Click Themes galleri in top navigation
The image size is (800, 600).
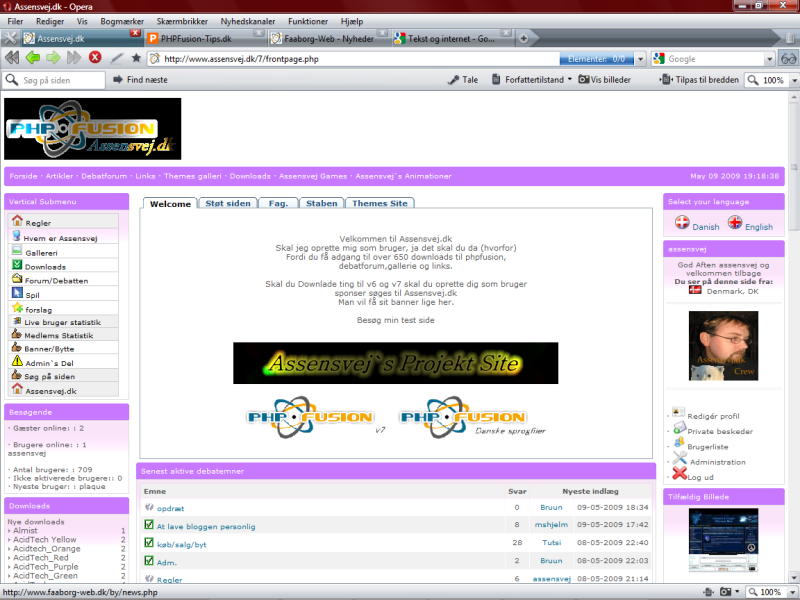point(192,176)
